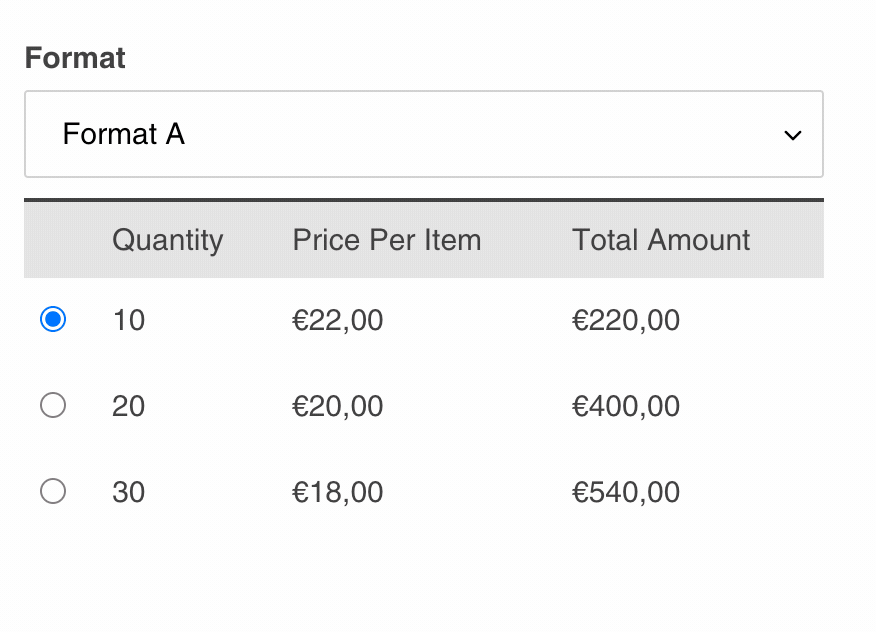Click the €540,00 total amount

(x=625, y=492)
